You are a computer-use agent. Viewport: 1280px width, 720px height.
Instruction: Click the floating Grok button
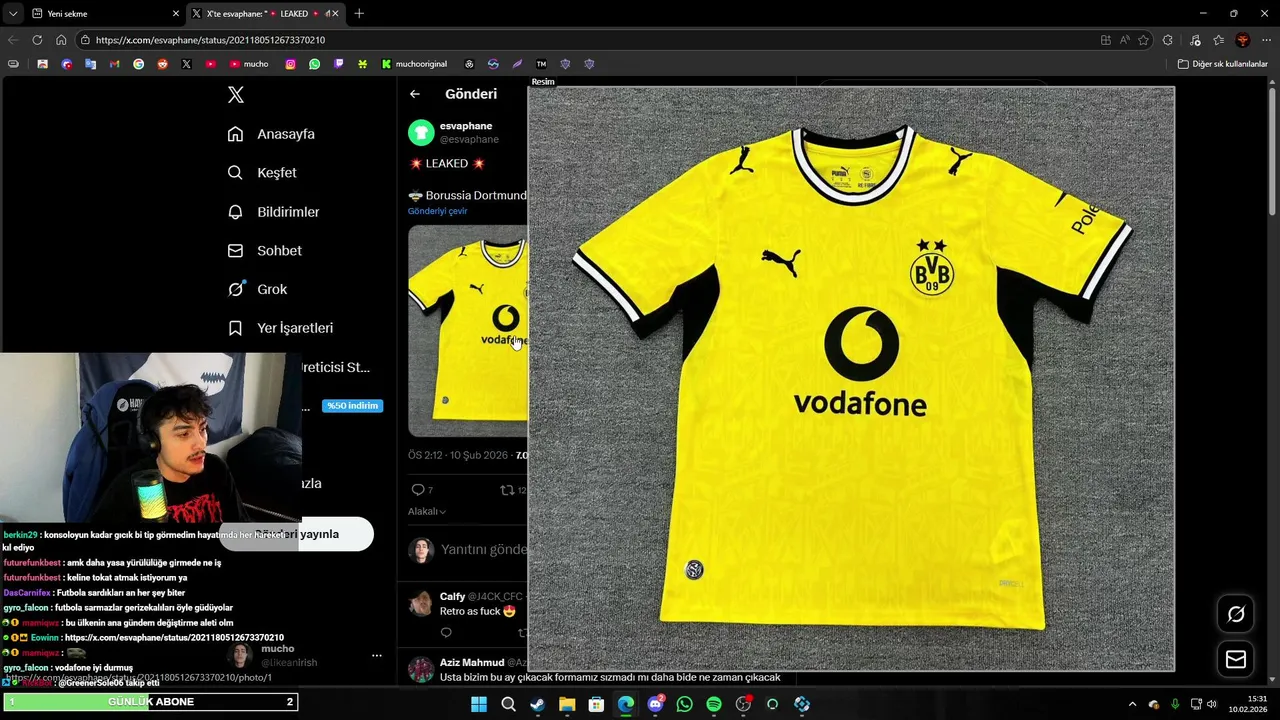pyautogui.click(x=1236, y=614)
